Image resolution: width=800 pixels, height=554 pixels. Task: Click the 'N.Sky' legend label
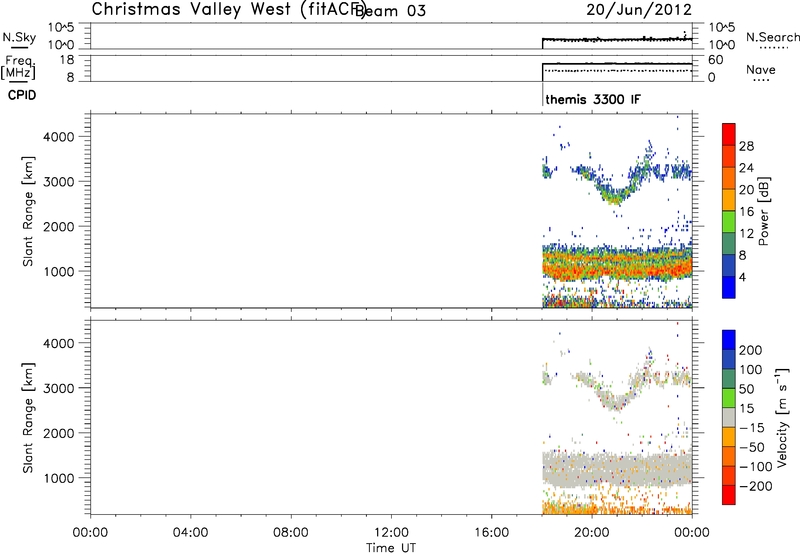click(19, 37)
